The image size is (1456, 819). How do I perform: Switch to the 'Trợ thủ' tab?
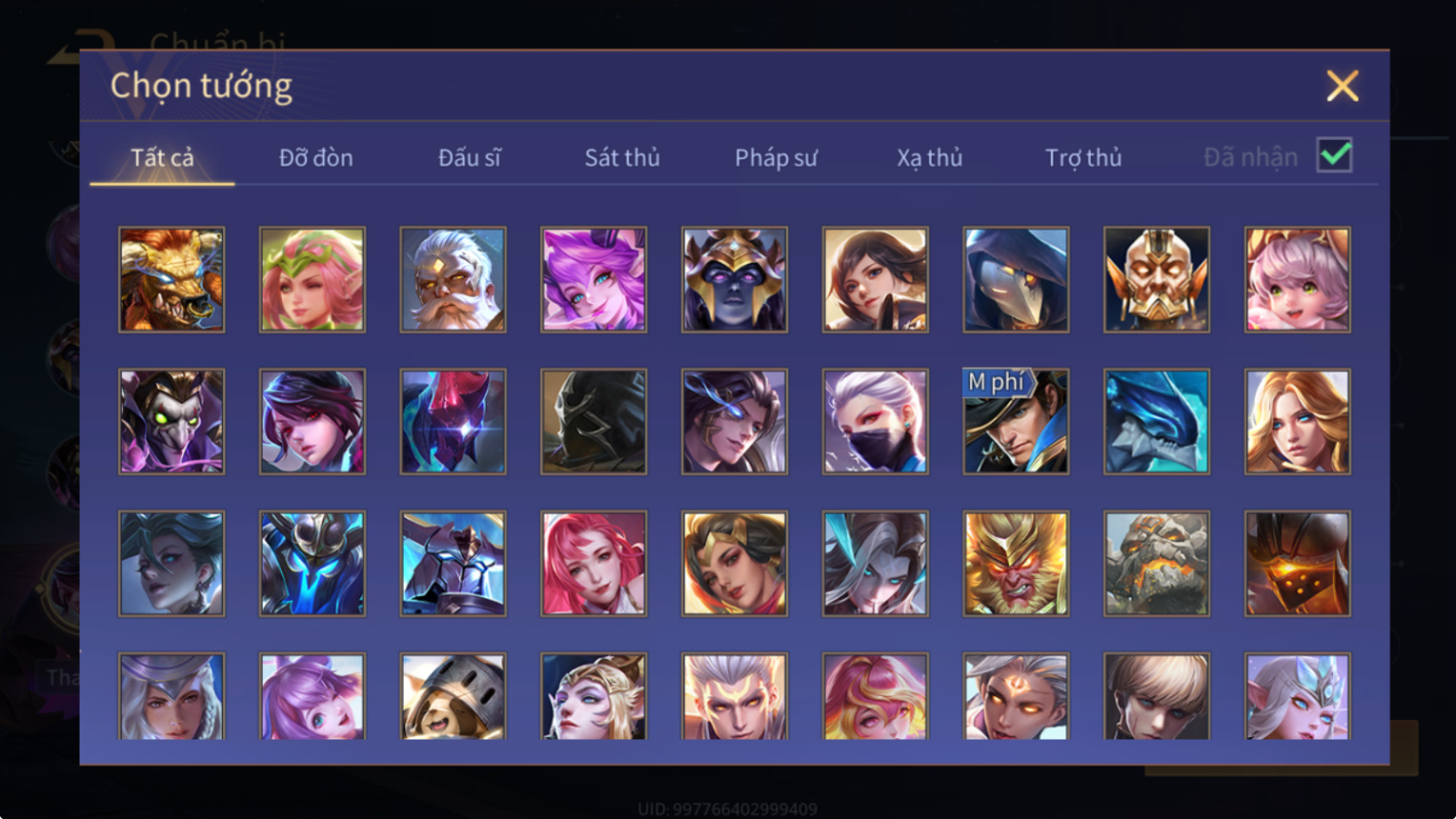click(x=1083, y=157)
